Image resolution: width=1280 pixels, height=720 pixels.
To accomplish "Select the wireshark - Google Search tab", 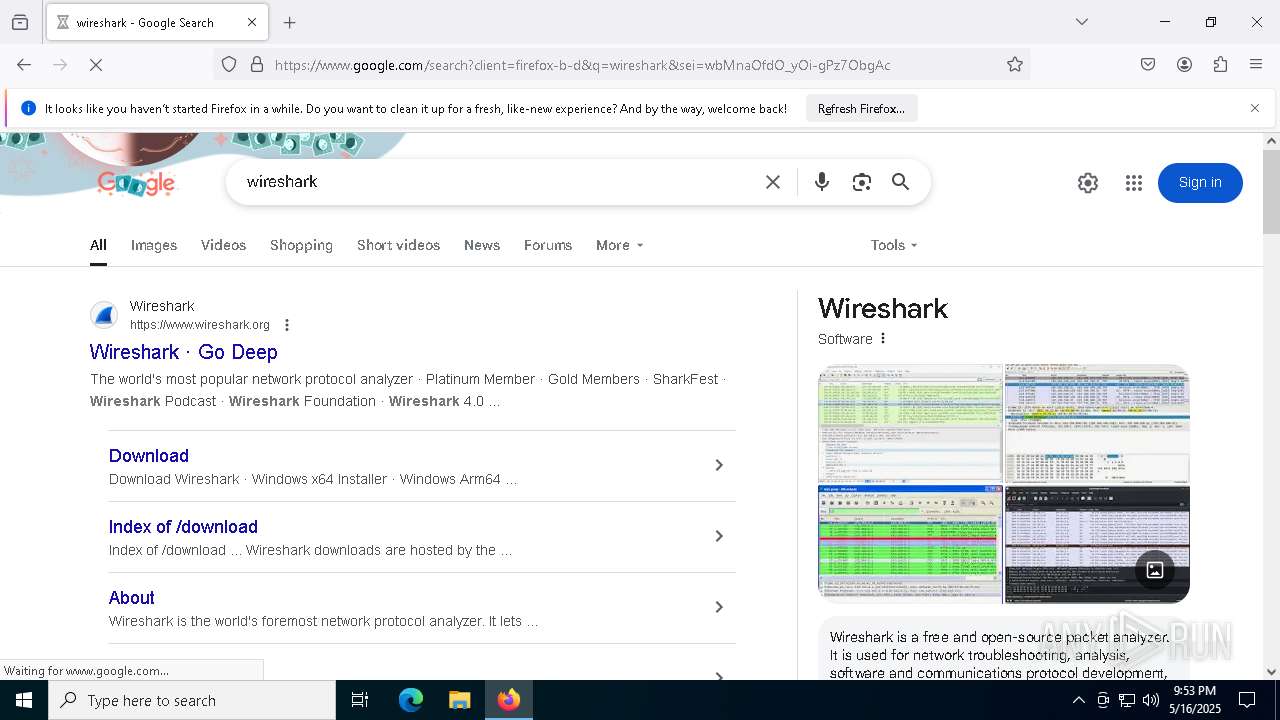I will (x=156, y=22).
